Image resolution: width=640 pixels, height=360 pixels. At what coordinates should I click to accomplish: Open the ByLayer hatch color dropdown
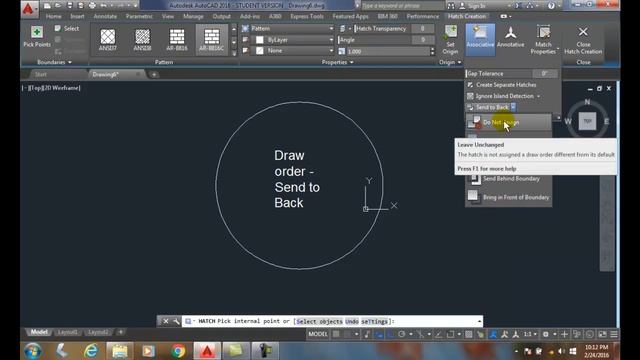(x=294, y=40)
